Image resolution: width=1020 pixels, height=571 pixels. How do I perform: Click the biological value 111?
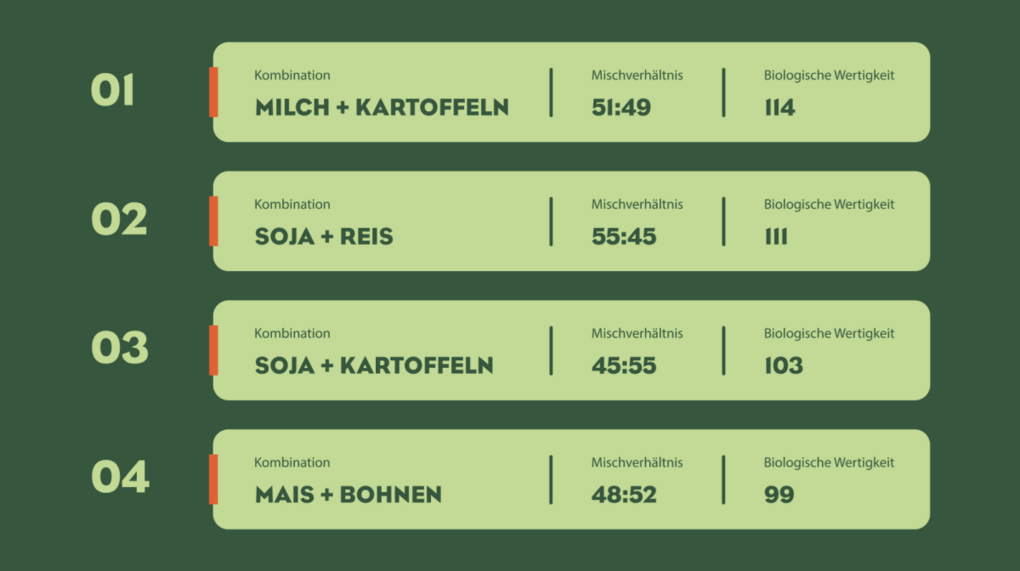[776, 237]
